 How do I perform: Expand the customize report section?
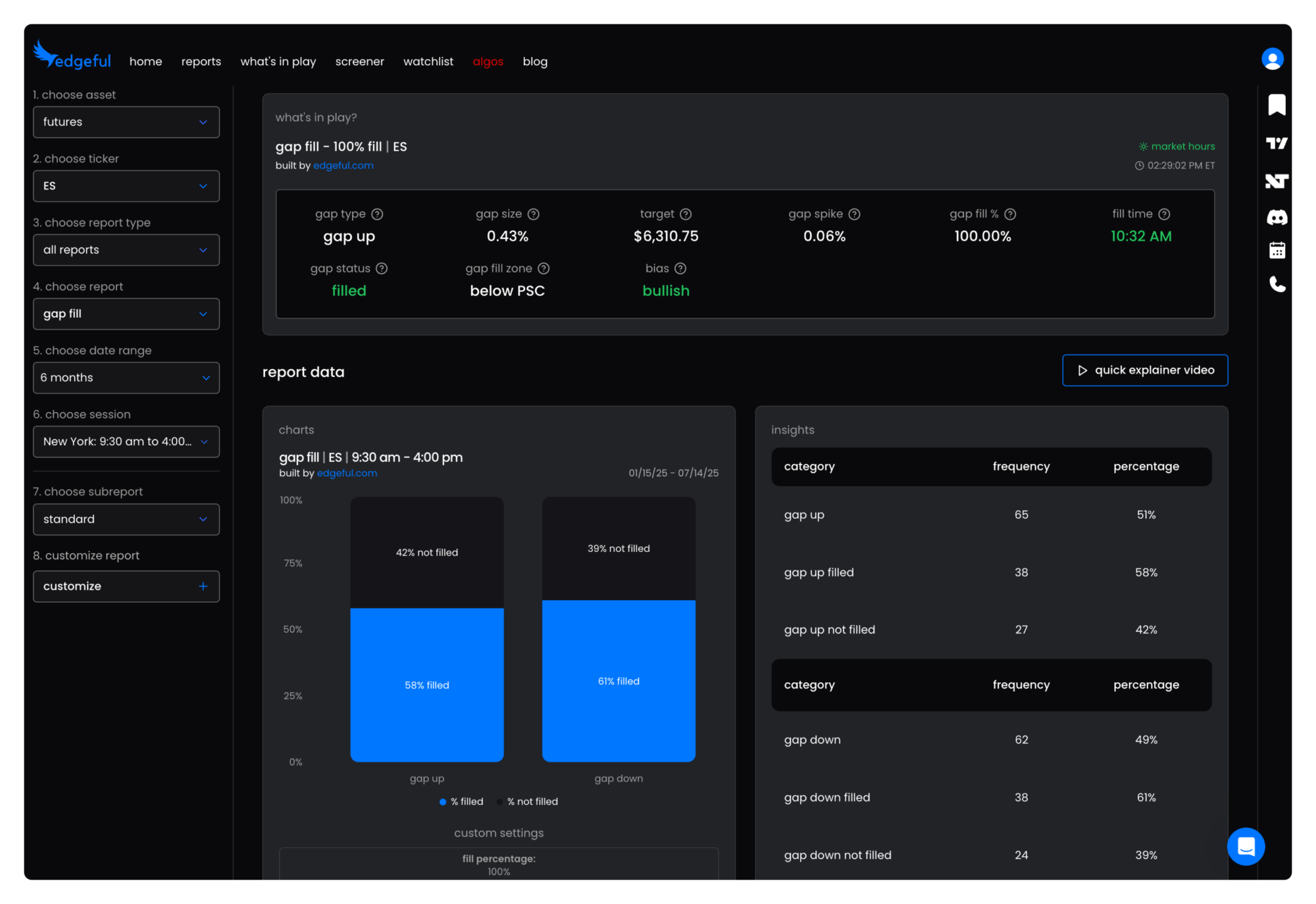[x=126, y=586]
